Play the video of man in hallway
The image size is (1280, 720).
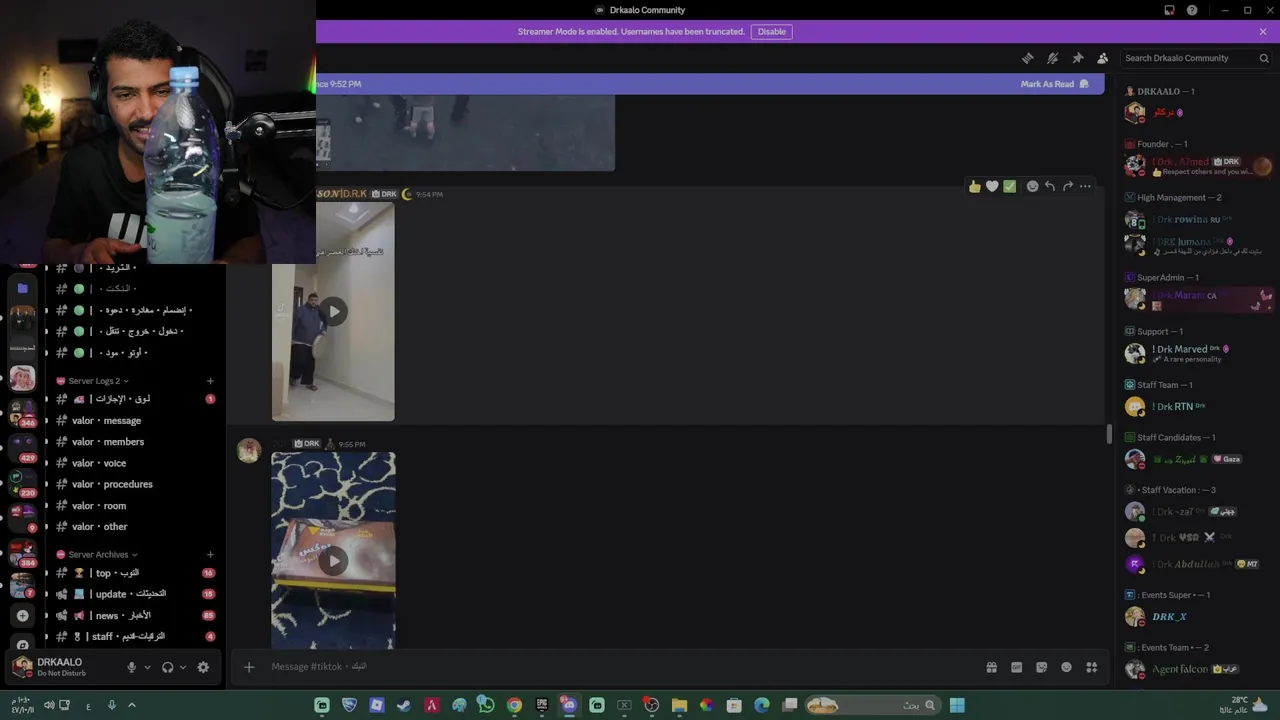coord(333,311)
